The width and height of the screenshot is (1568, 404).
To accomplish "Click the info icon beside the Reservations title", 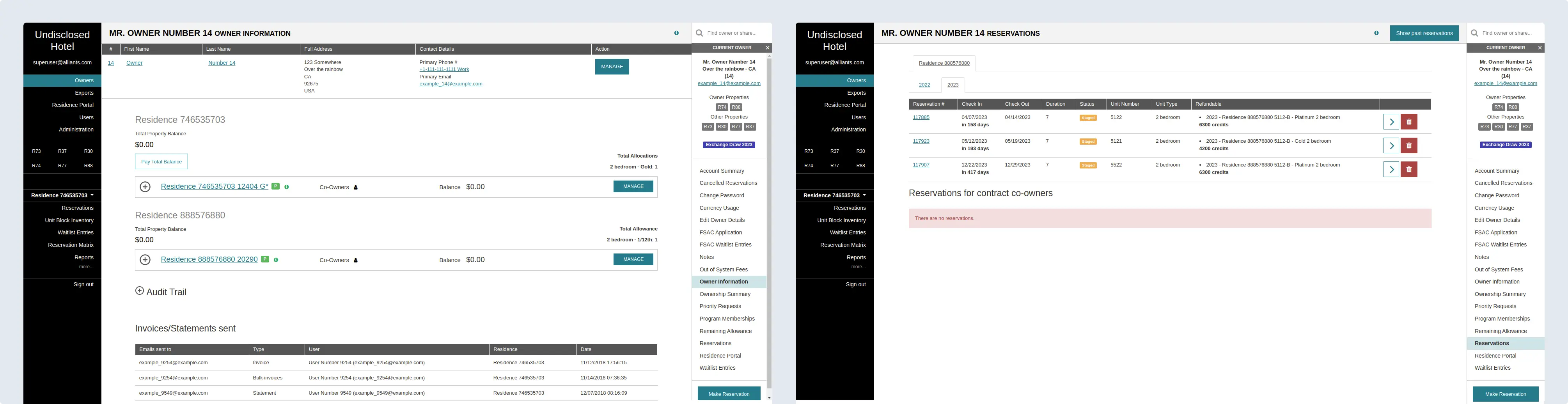I will click(x=1376, y=33).
